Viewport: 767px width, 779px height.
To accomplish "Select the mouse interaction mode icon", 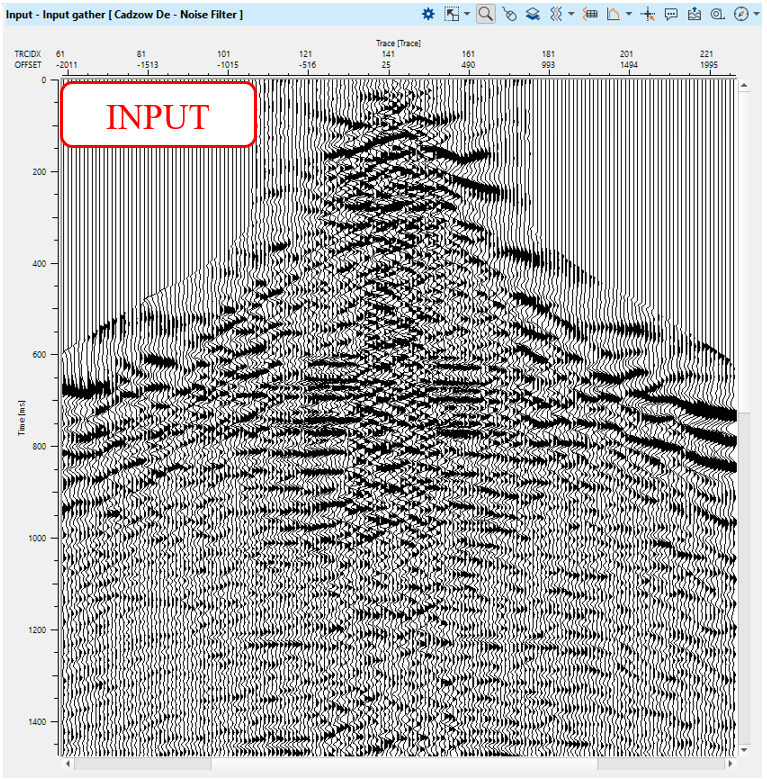I will pyautogui.click(x=510, y=14).
